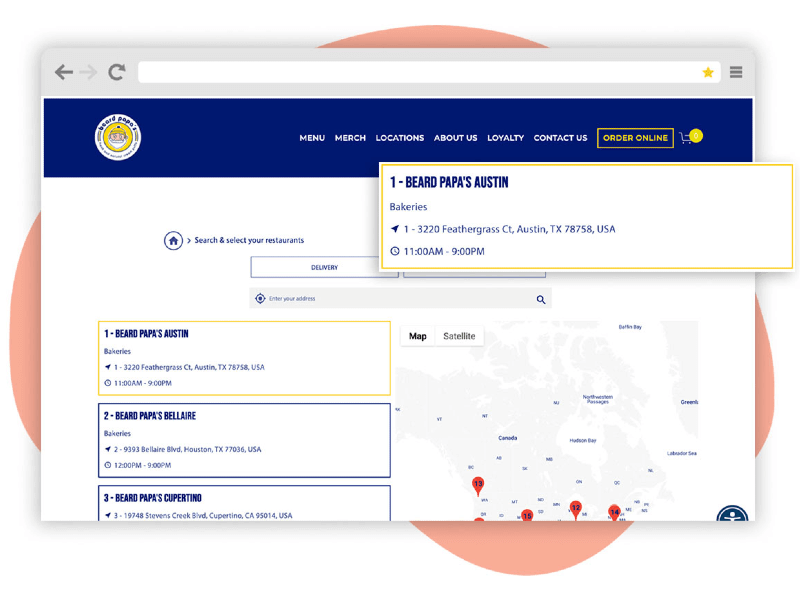
Task: Click the home icon in breadcrumb
Action: [174, 241]
